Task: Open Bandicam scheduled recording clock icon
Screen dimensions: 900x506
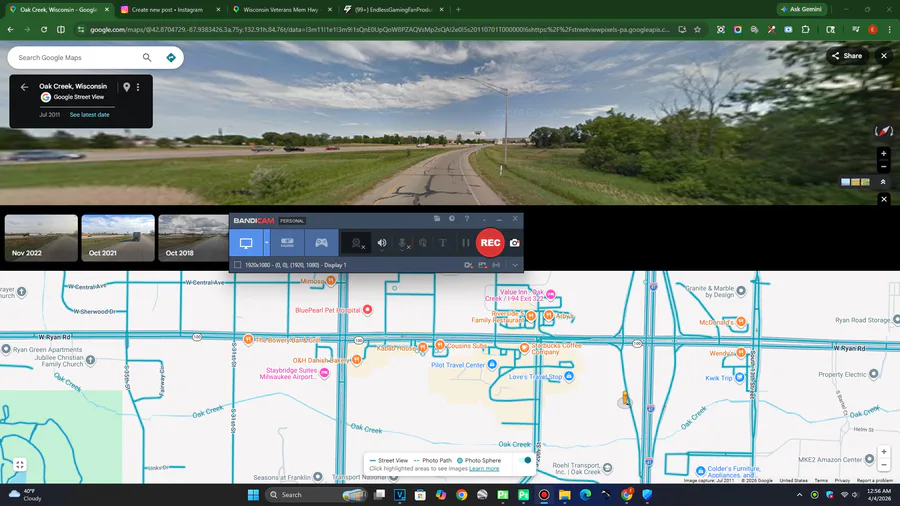Action: (452, 219)
